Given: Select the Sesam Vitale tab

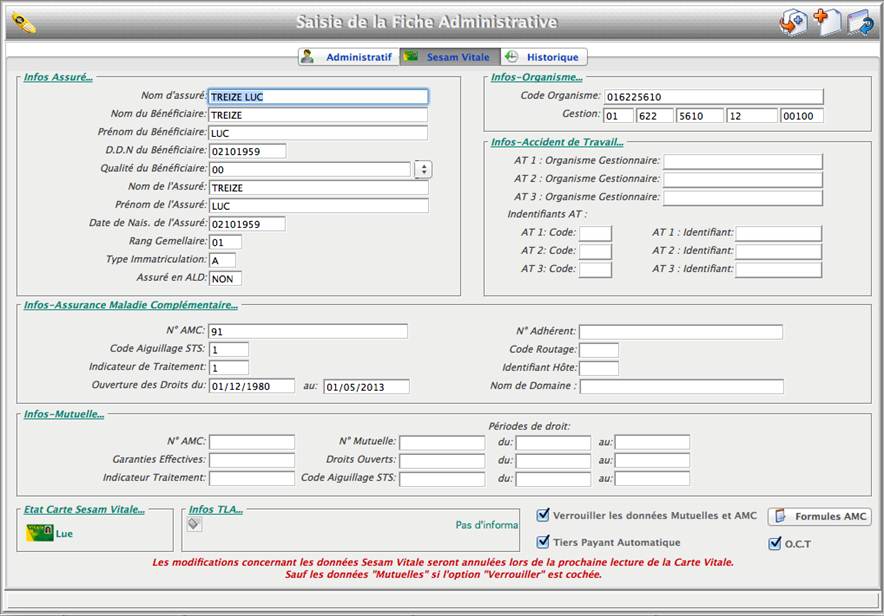Looking at the screenshot, I should 450,57.
